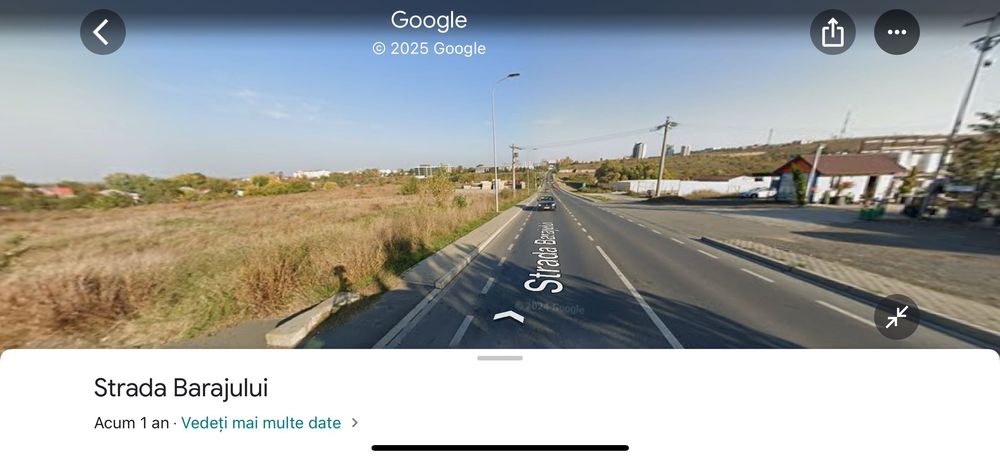Tap the high-rise towers on the horizon

coord(638,151)
